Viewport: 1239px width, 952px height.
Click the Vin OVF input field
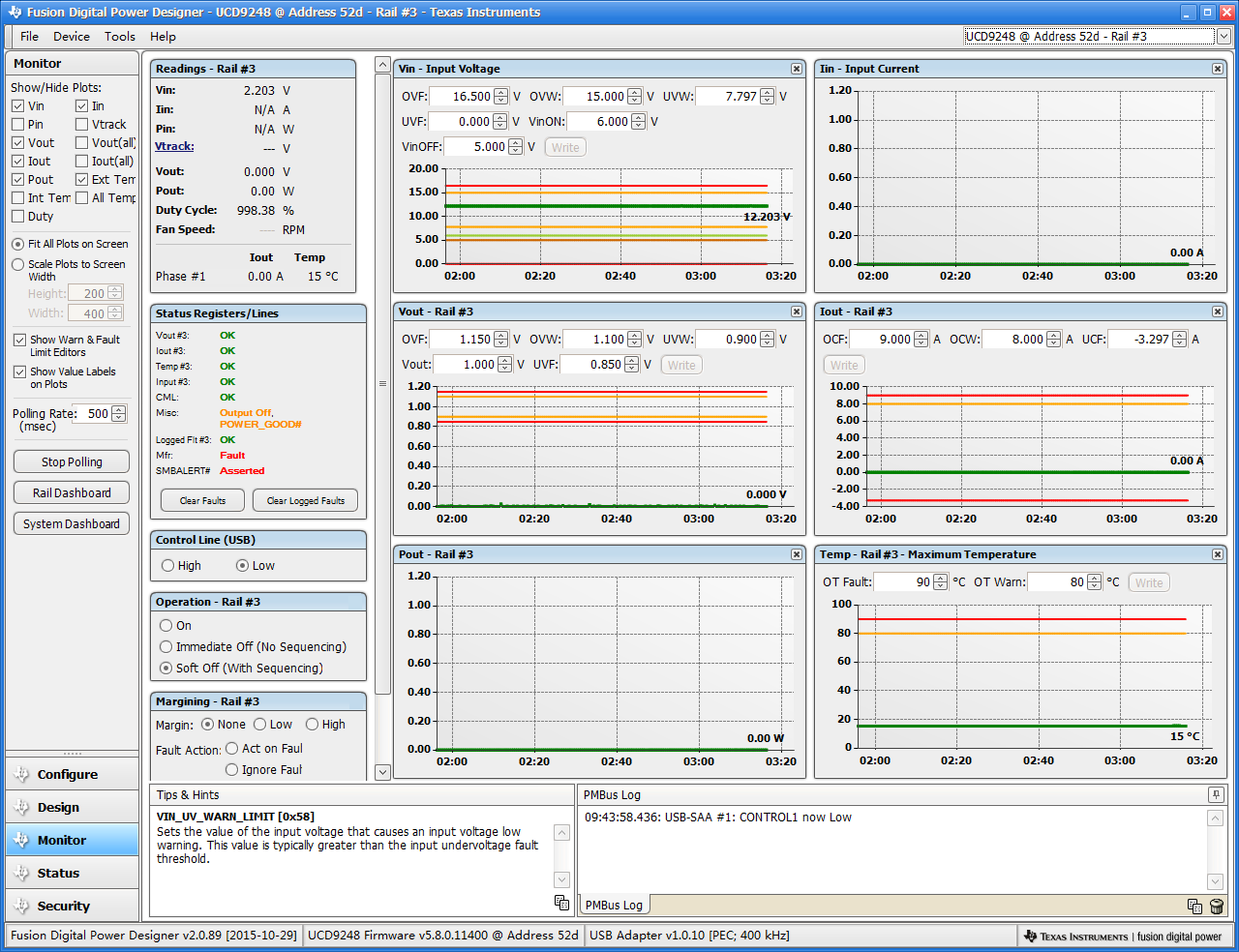click(x=461, y=97)
